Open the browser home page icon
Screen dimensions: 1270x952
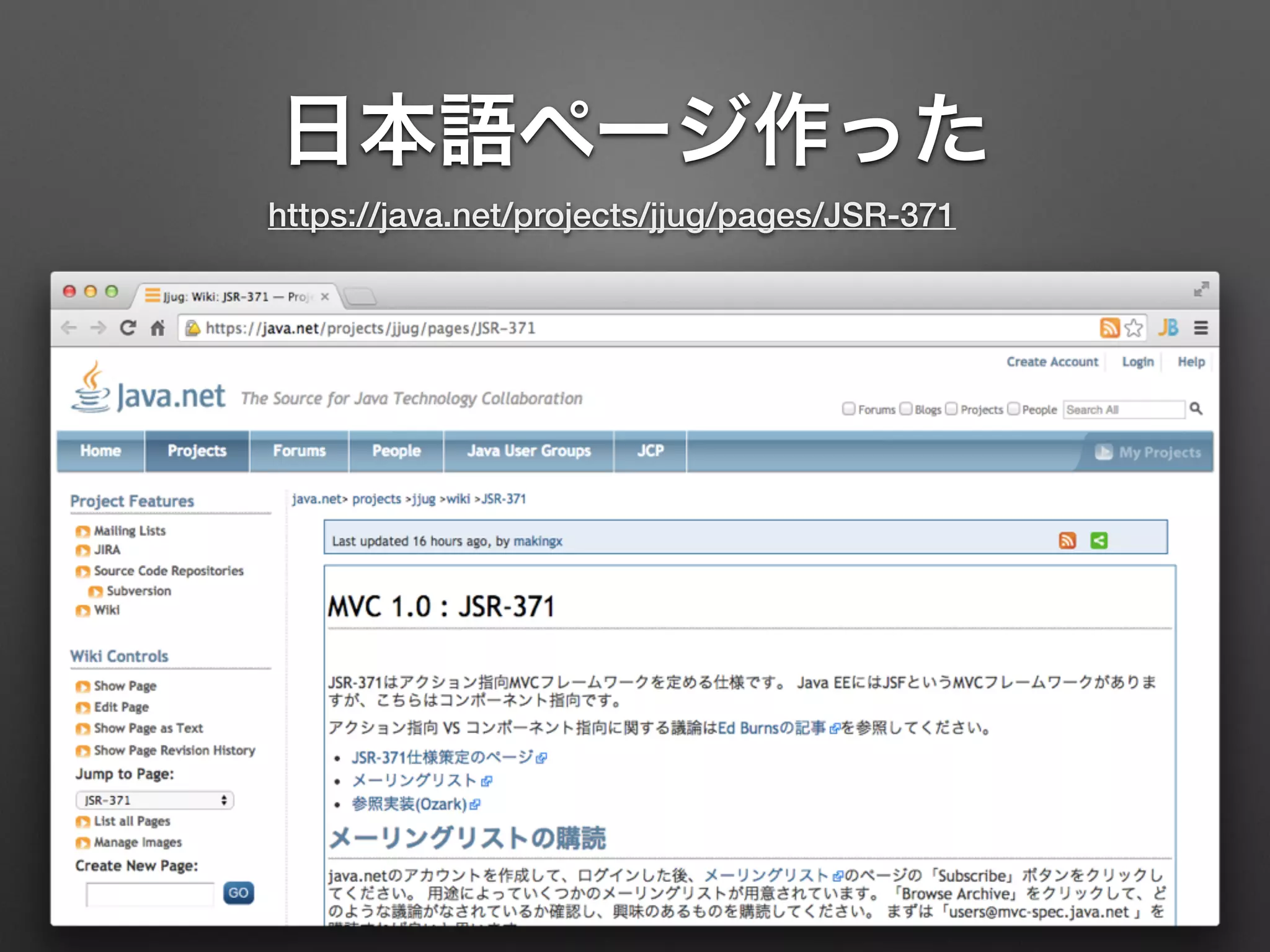(x=158, y=328)
